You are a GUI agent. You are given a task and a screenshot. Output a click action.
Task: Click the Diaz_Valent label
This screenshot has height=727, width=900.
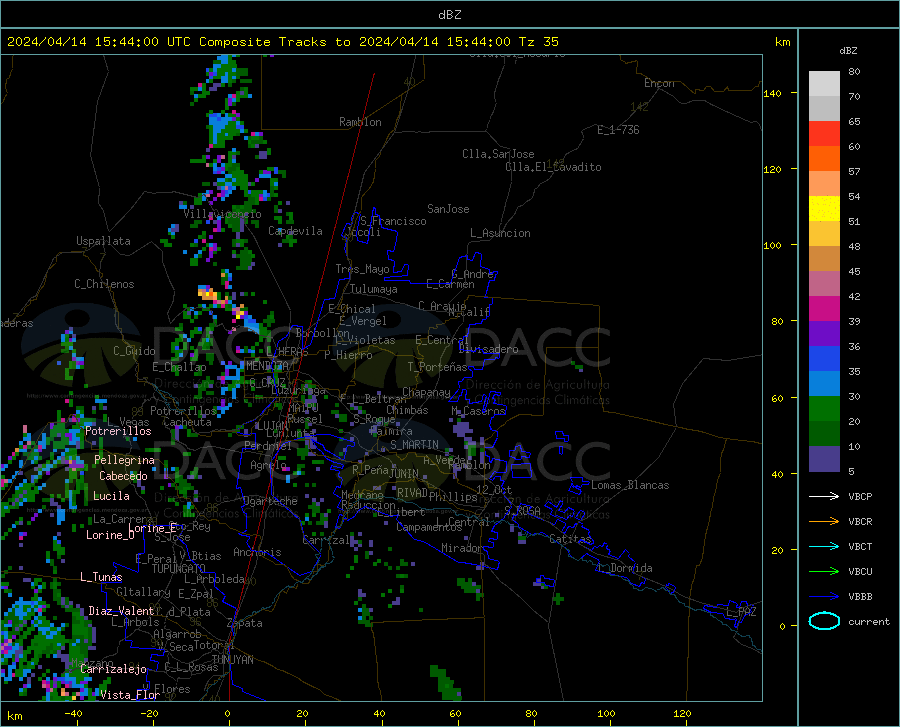pyautogui.click(x=121, y=611)
